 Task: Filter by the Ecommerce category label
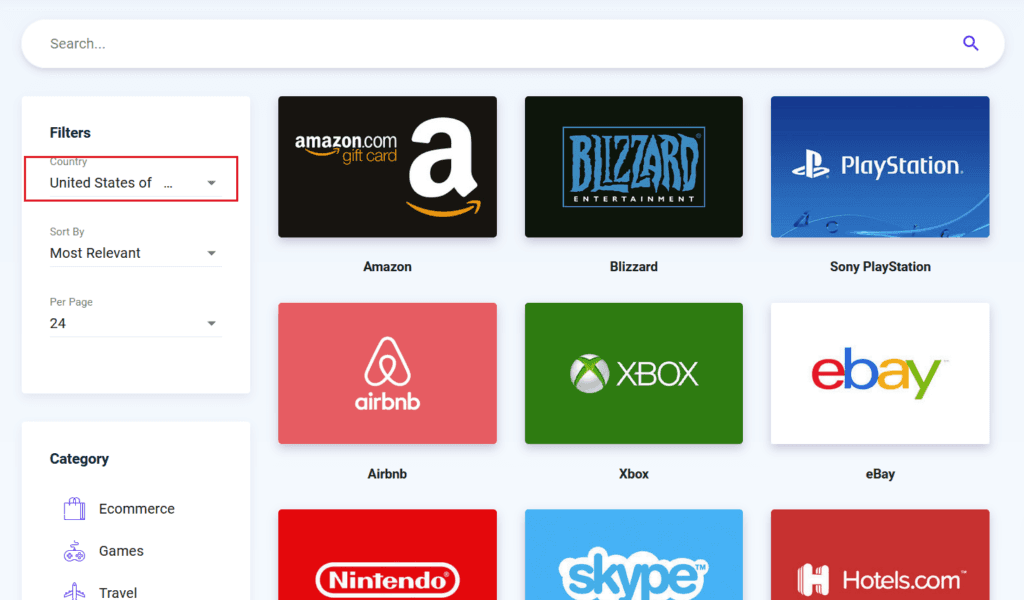click(x=136, y=509)
